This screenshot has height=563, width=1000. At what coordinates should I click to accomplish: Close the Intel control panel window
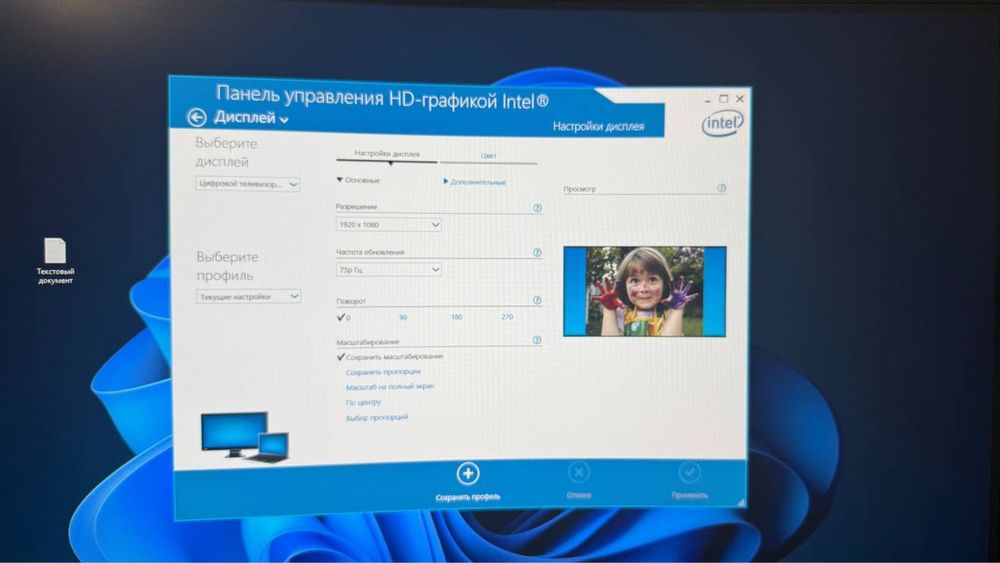[740, 99]
